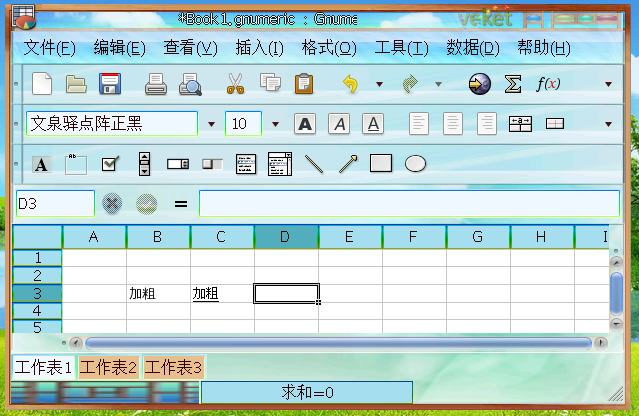Cancel the cell edit with X button
Screen dimensions: 639x416
coord(112,203)
